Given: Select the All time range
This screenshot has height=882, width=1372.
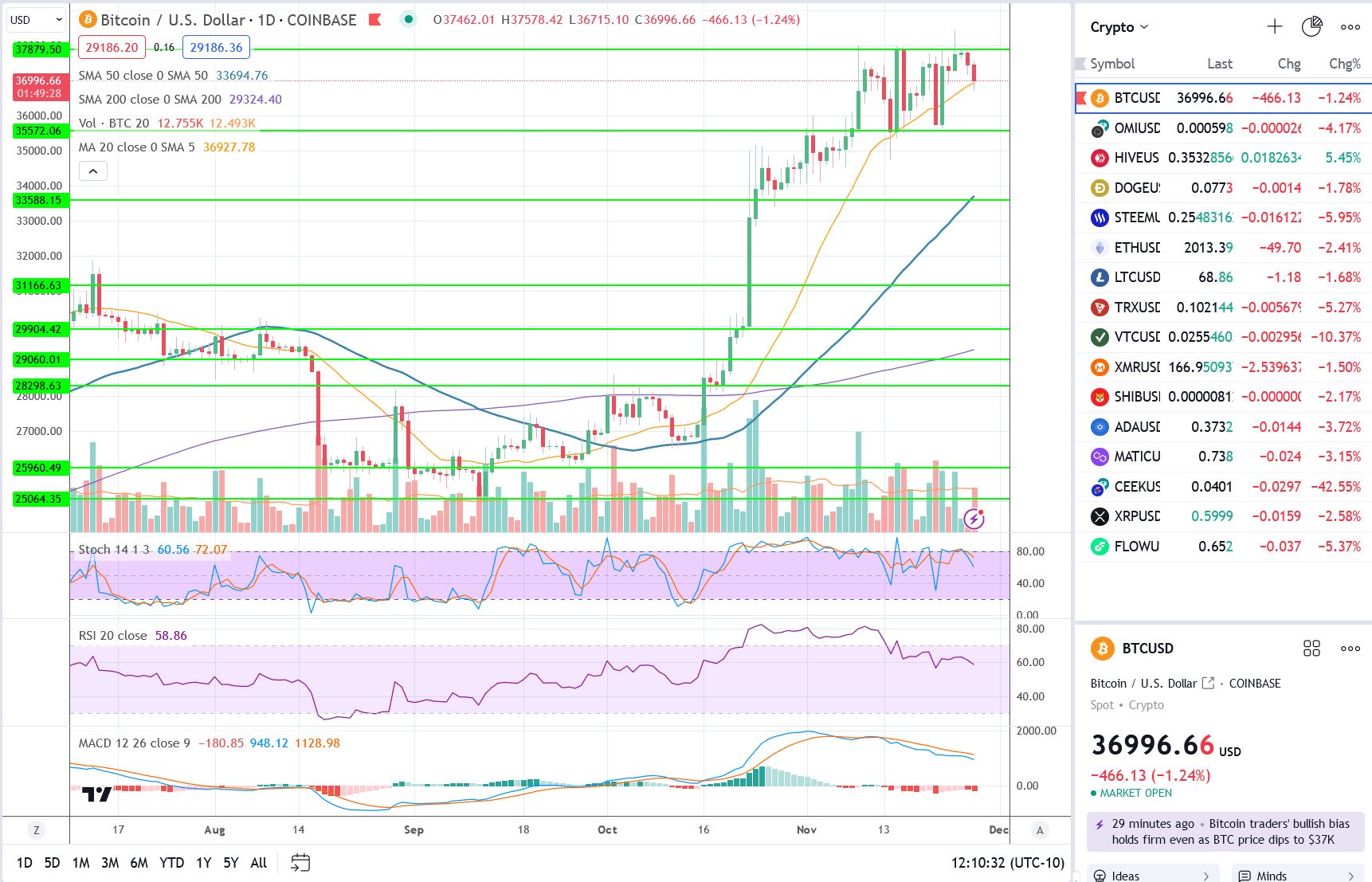Looking at the screenshot, I should tap(259, 863).
